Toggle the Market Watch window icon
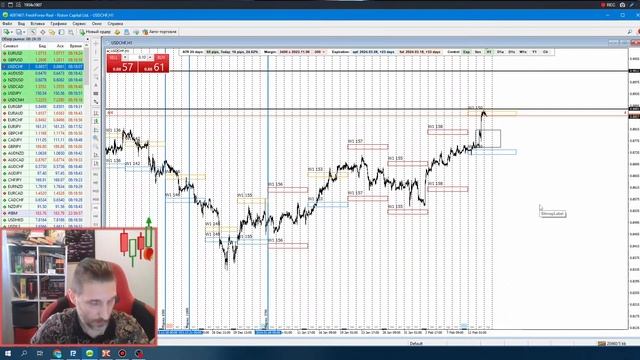Screen dimensions: 640x360 click(x=33, y=32)
